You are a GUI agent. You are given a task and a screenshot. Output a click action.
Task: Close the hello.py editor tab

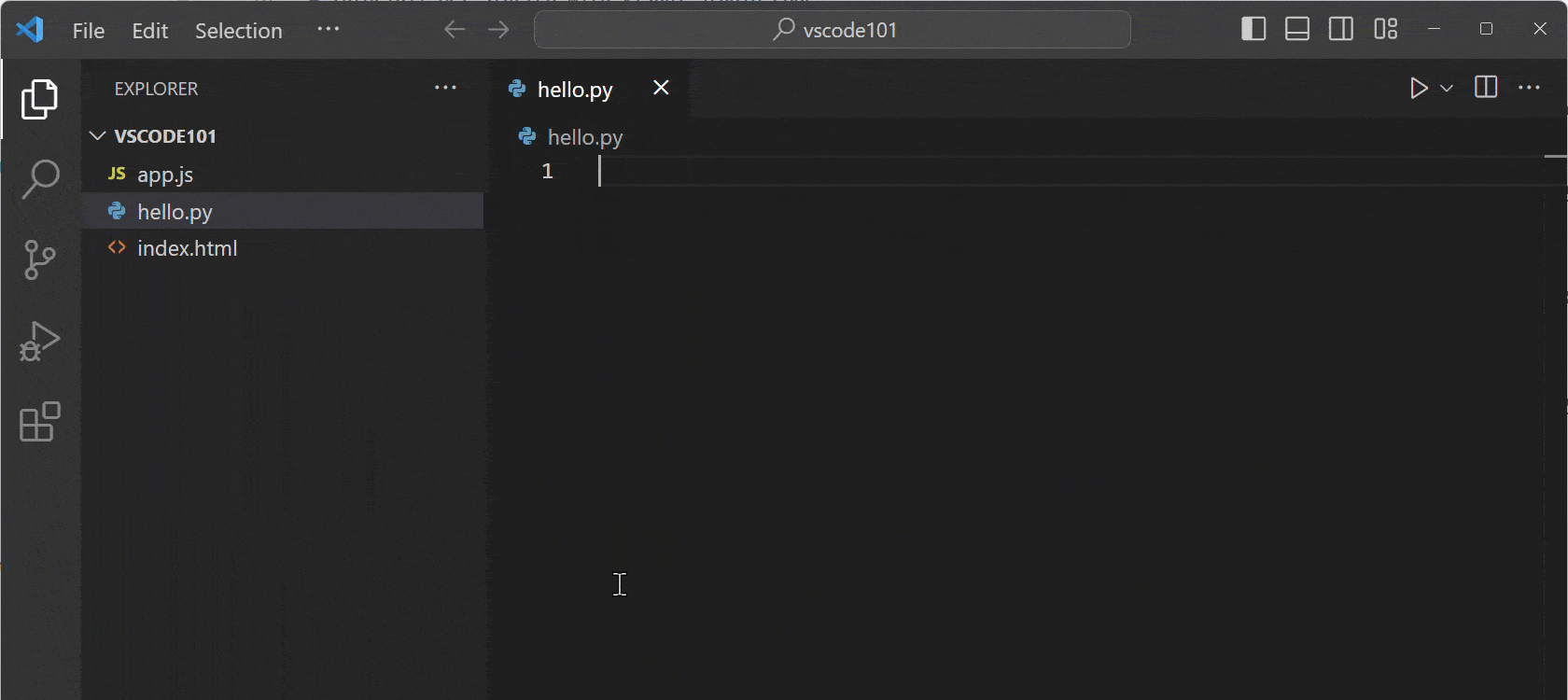click(x=661, y=88)
